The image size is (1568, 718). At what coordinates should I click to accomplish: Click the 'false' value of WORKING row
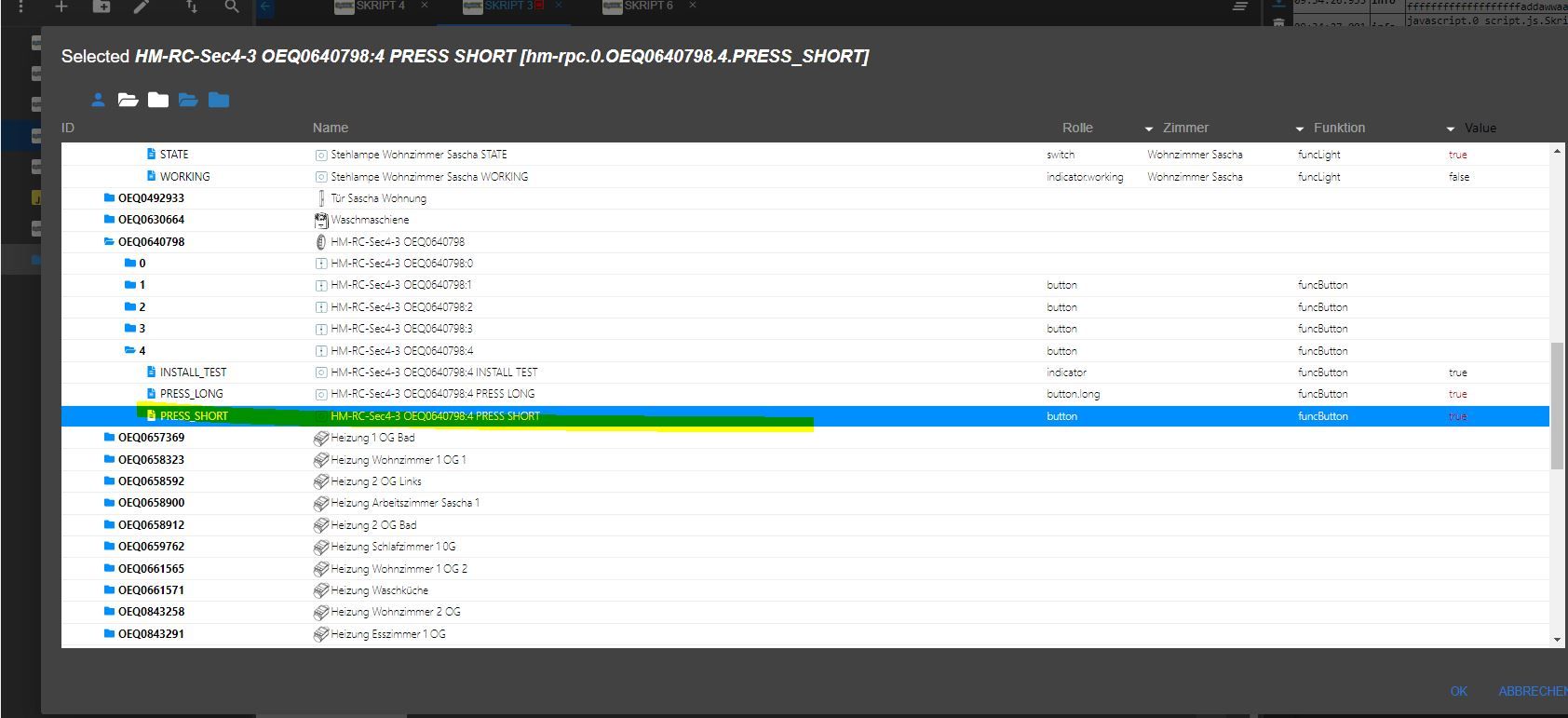(1459, 177)
